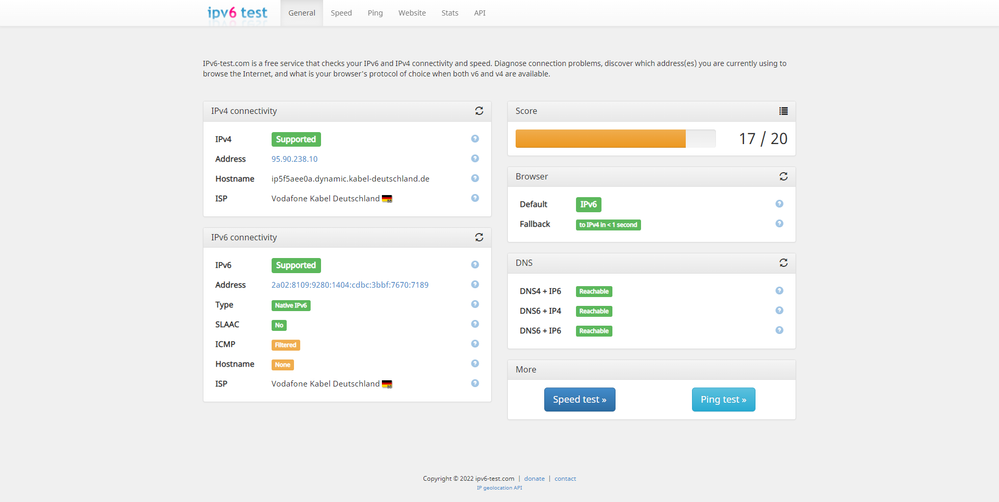Click German flag in IPv6 ISP row
999x502 pixels.
(x=387, y=384)
